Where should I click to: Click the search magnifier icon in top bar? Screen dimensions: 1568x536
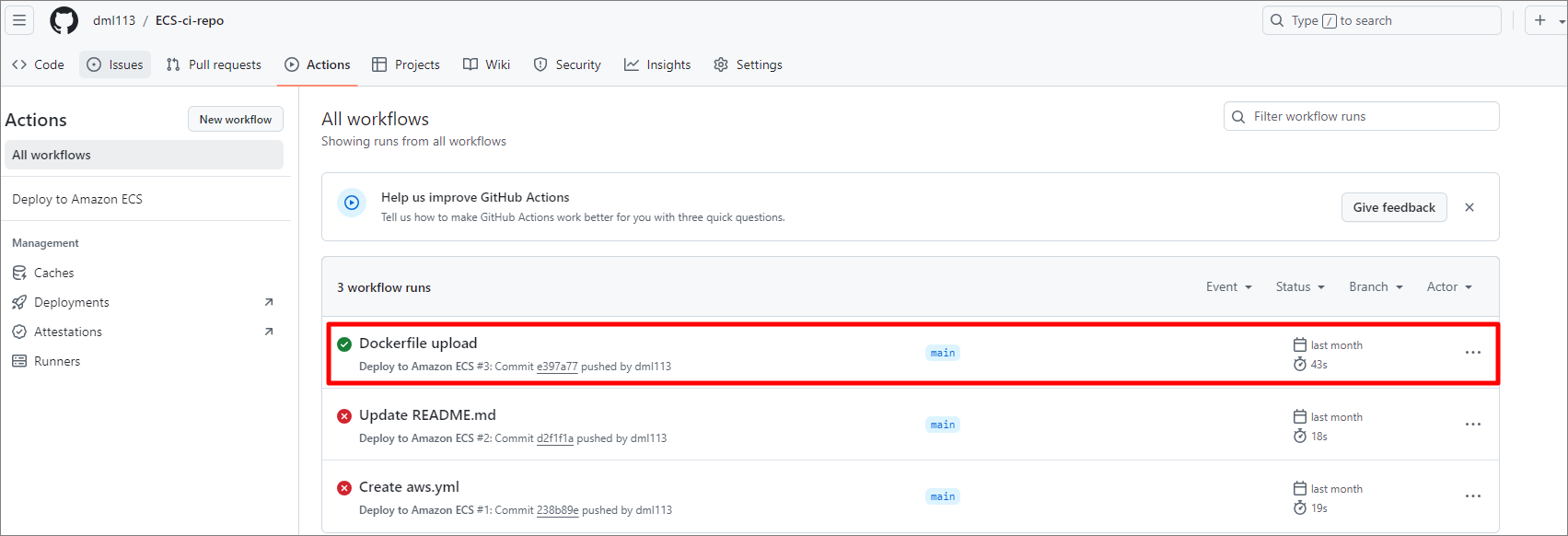coord(1277,20)
